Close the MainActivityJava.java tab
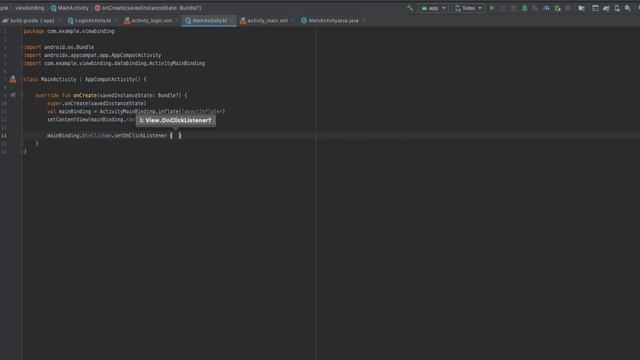The width and height of the screenshot is (640, 360). pos(363,20)
